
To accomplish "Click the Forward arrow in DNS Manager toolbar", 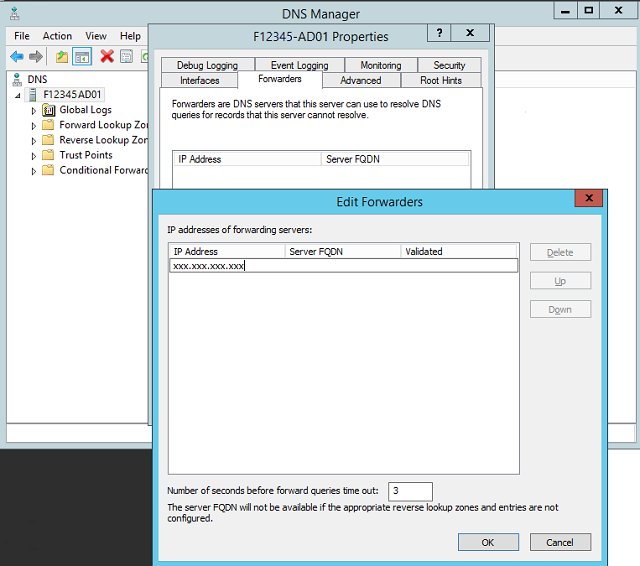I will click(36, 56).
